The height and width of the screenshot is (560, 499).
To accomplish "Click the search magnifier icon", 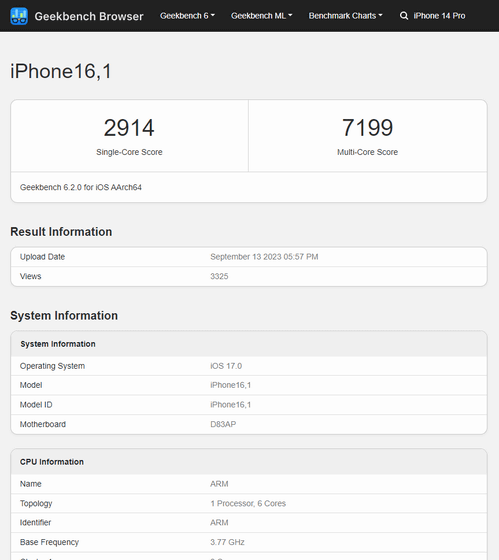I will [x=404, y=16].
